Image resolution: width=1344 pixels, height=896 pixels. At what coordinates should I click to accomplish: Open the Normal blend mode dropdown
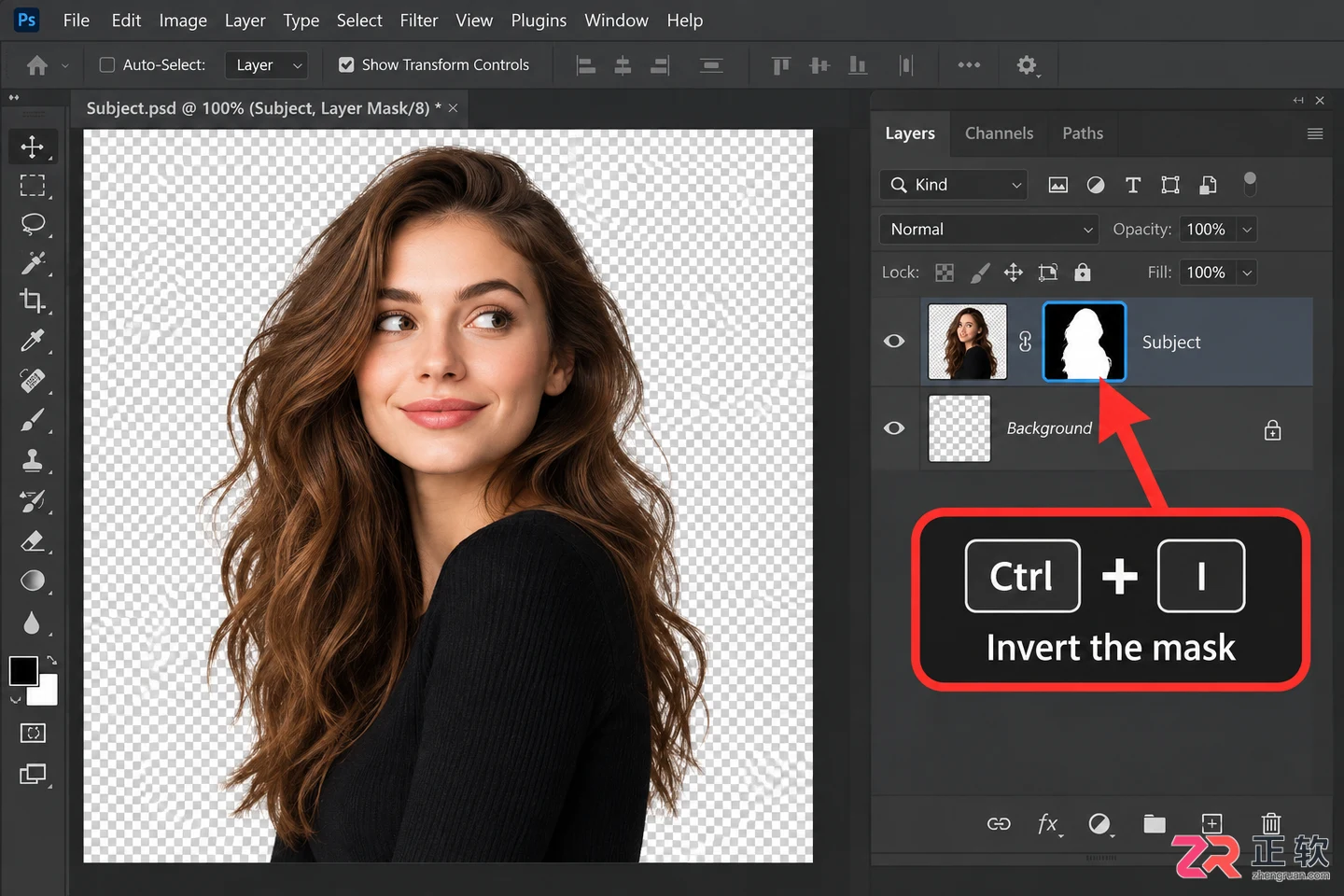(988, 230)
